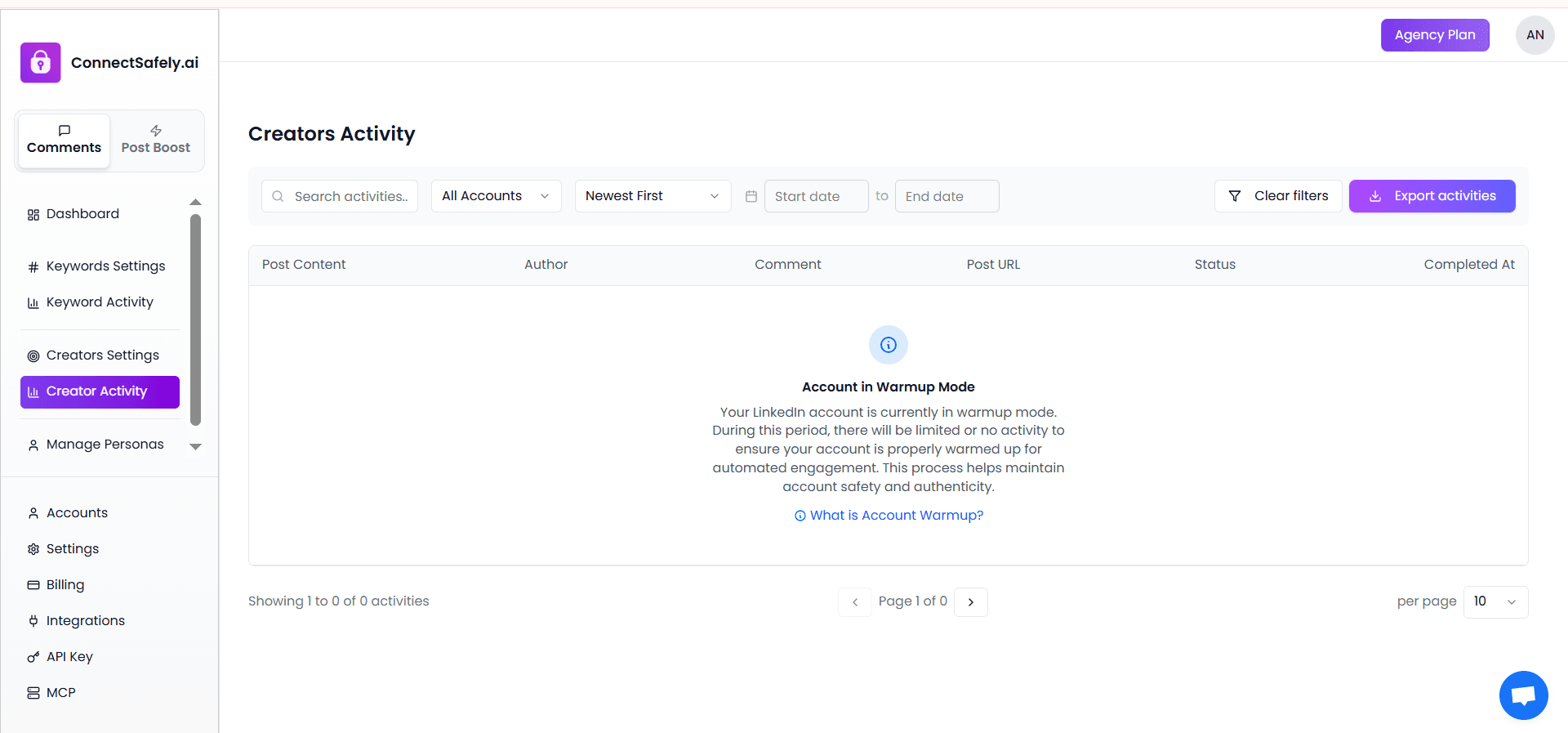Open the Dashboard menu item
1568x733 pixels.
(x=100, y=214)
